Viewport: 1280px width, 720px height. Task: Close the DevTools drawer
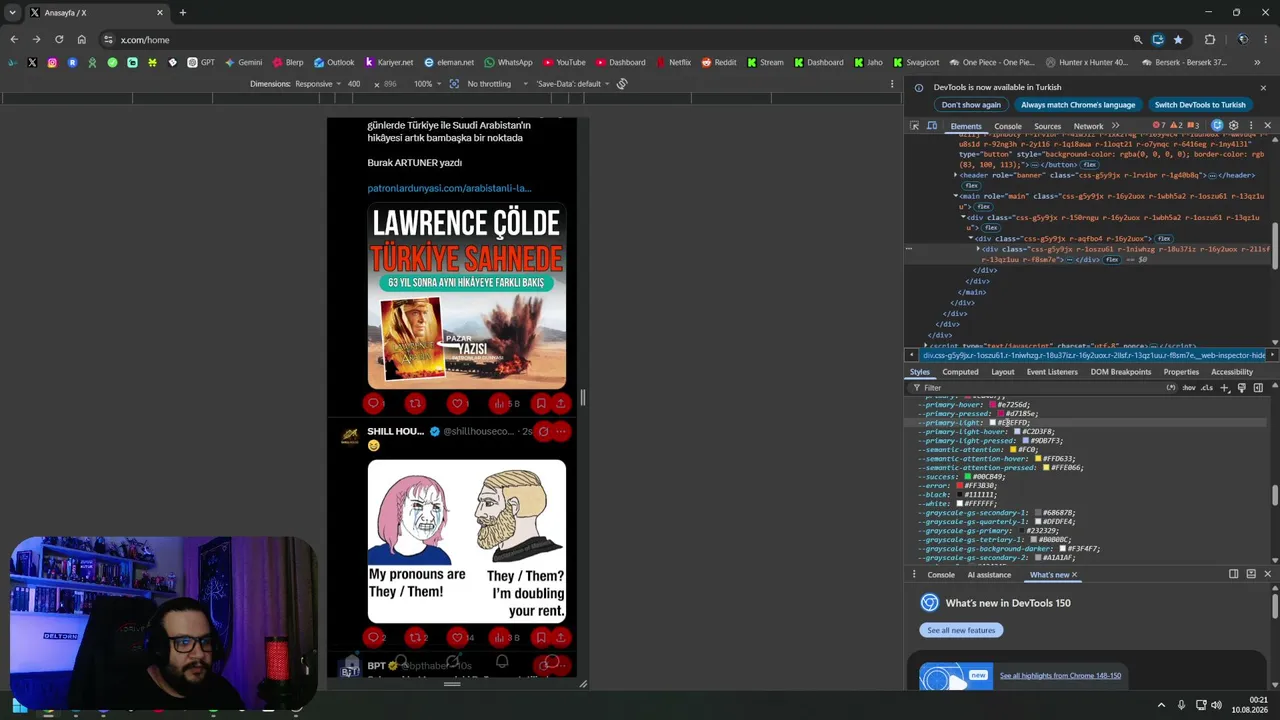tap(1267, 574)
